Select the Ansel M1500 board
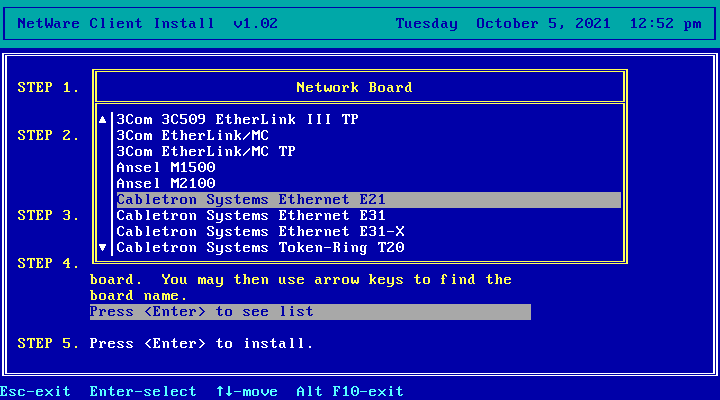The height and width of the screenshot is (400, 720). point(369,168)
